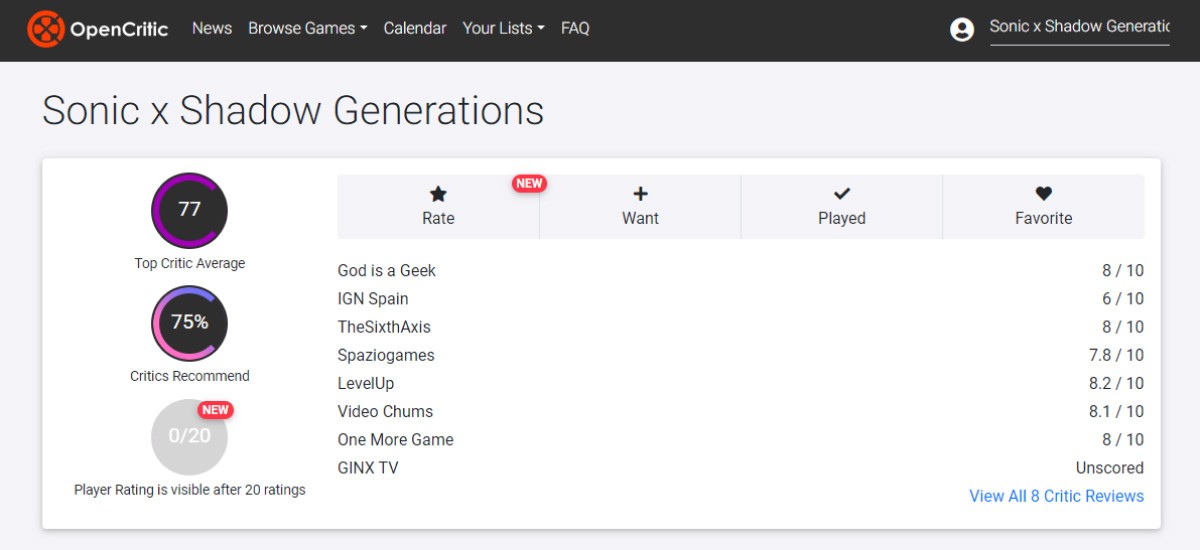Image resolution: width=1200 pixels, height=550 pixels.
Task: Add the game to Favorite
Action: 1044,207
